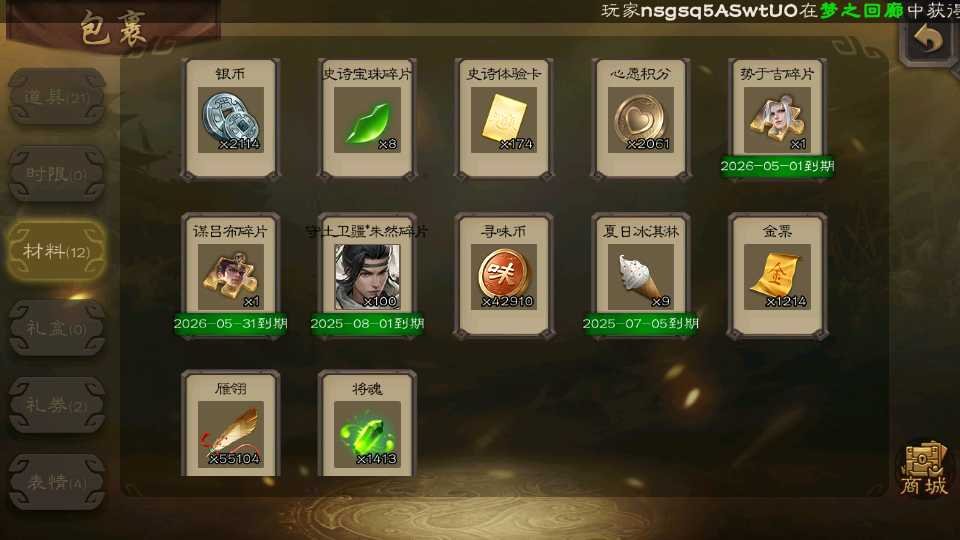Select the 银币 silver coin item
This screenshot has height=540, width=960.
[230, 119]
